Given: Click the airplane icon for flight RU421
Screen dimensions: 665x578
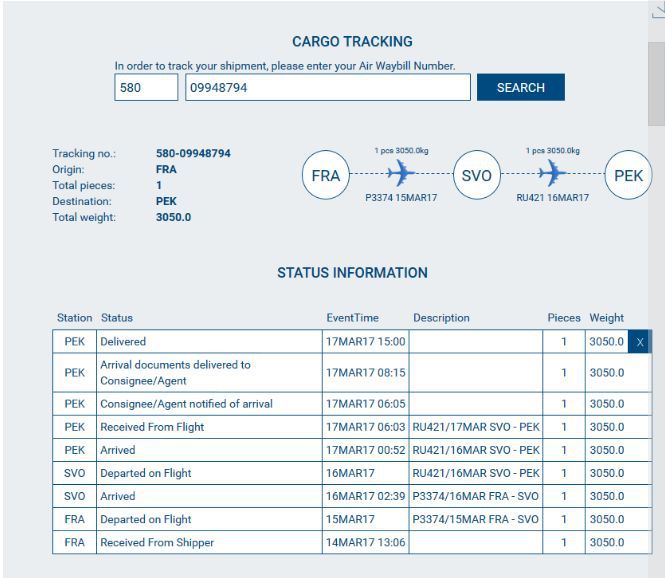Looking at the screenshot, I should click(x=552, y=173).
